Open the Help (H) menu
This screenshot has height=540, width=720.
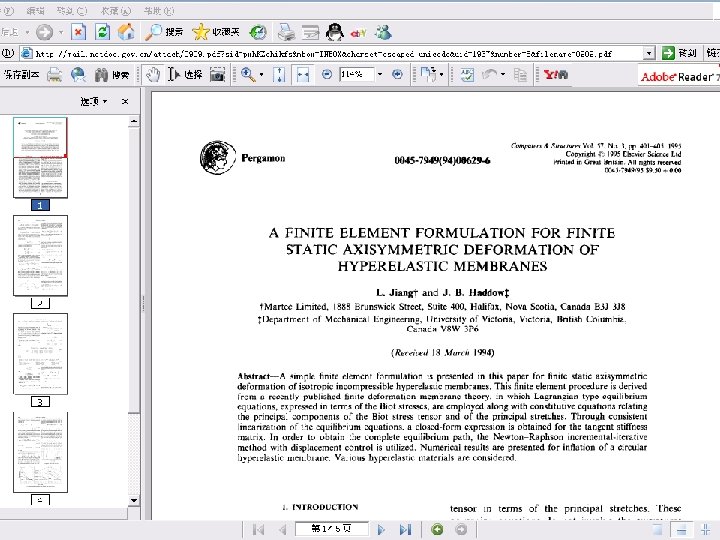point(159,11)
